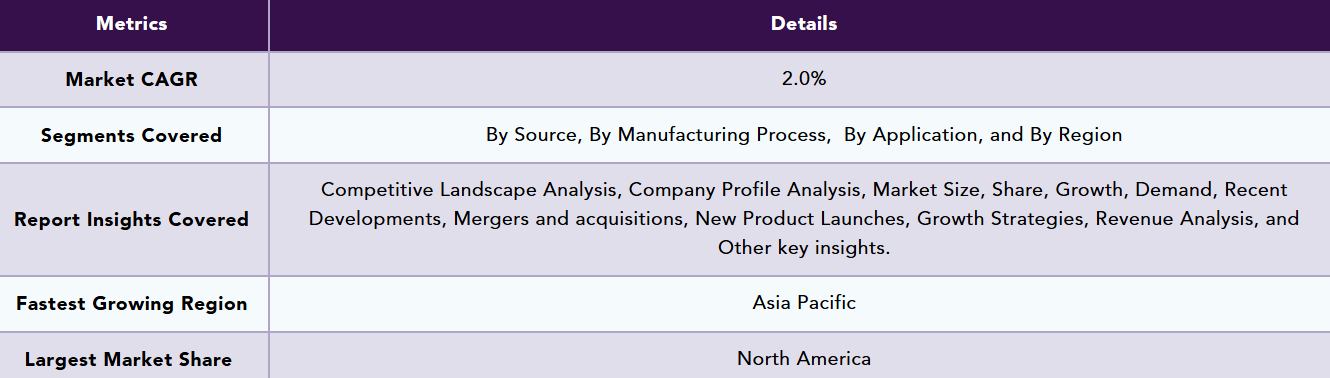Screen dimensions: 1330x378
Task: Select the Report Insights Covered label
Action: [x=132, y=219]
